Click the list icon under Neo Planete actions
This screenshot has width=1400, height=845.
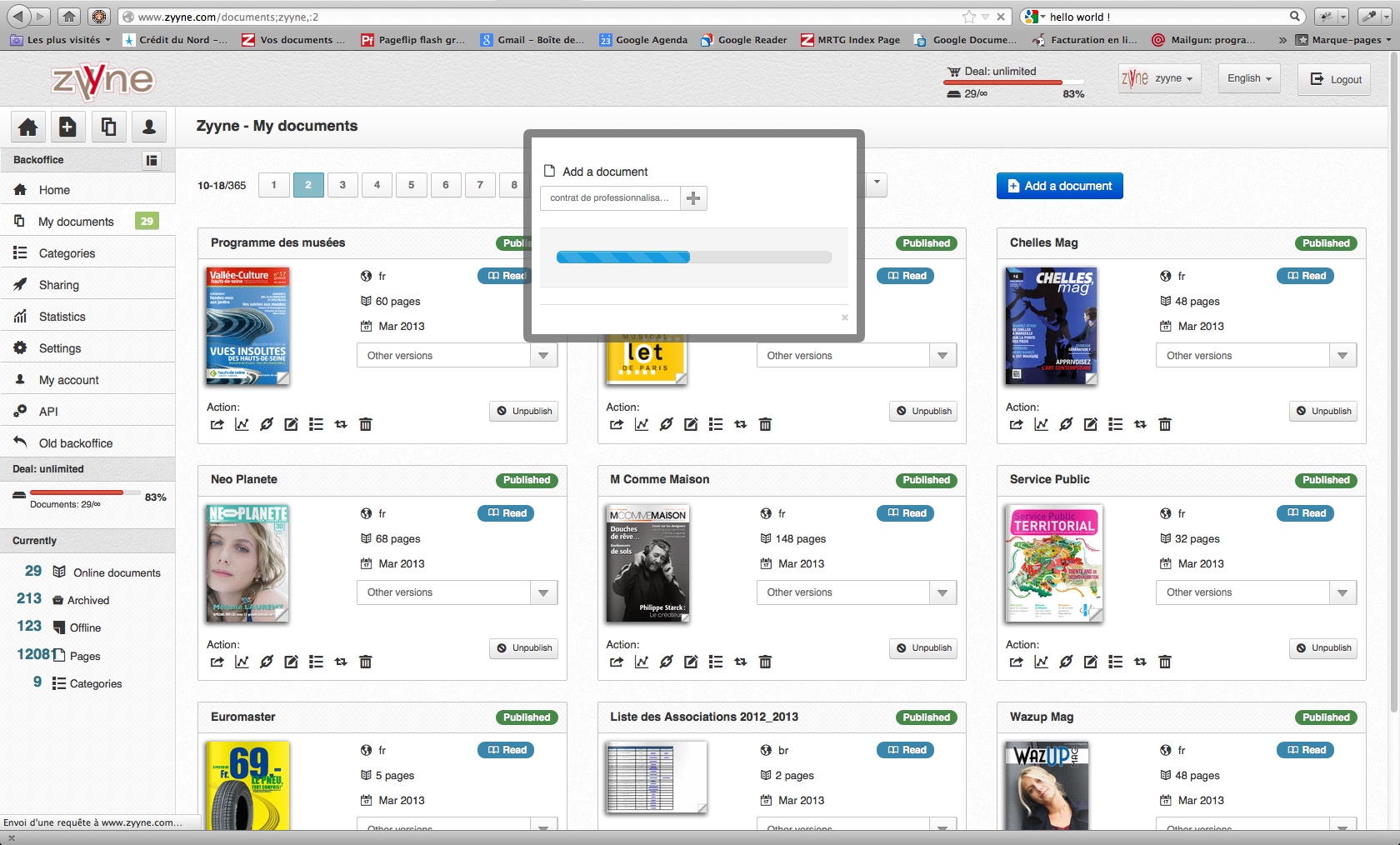click(316, 662)
